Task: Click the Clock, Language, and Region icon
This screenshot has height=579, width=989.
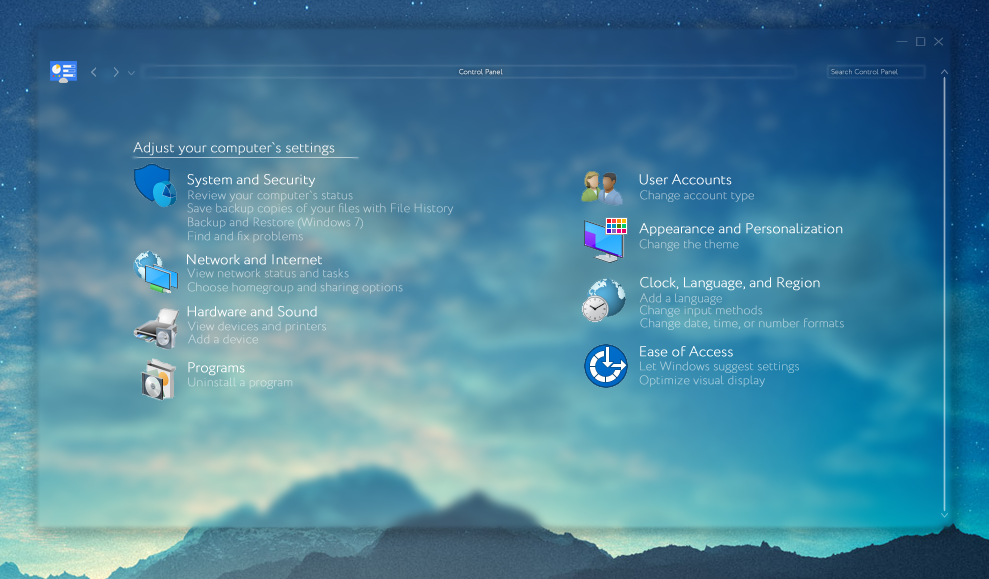Action: 604,300
